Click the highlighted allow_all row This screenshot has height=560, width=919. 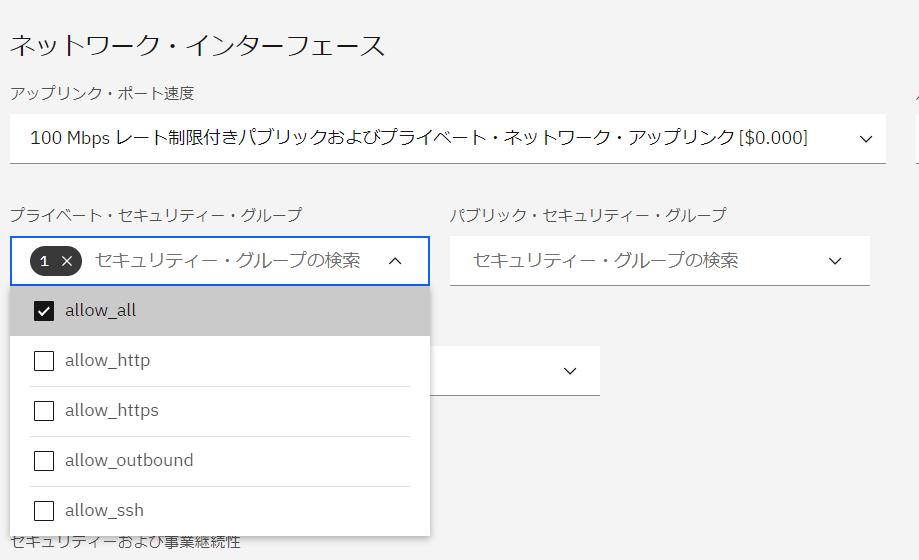[220, 311]
